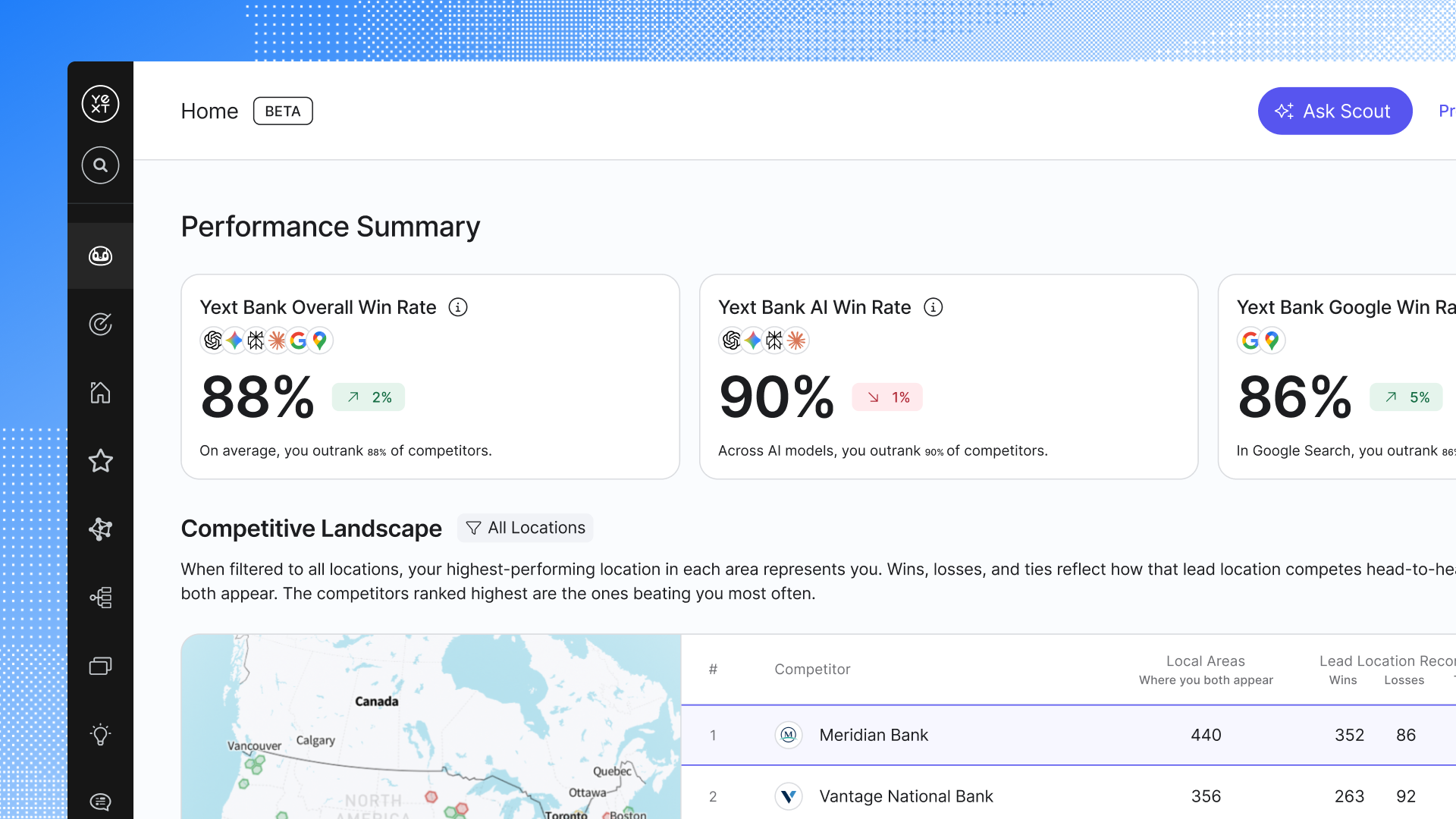Viewport: 1456px width, 819px height.
Task: Click the Home page title
Action: pyautogui.click(x=209, y=111)
